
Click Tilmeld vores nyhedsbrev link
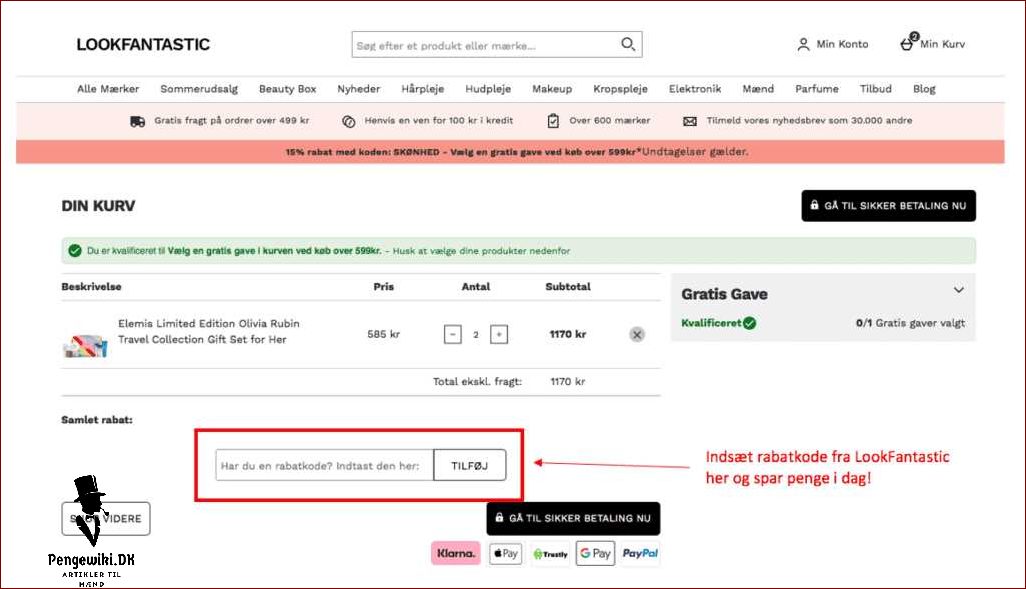pos(809,120)
